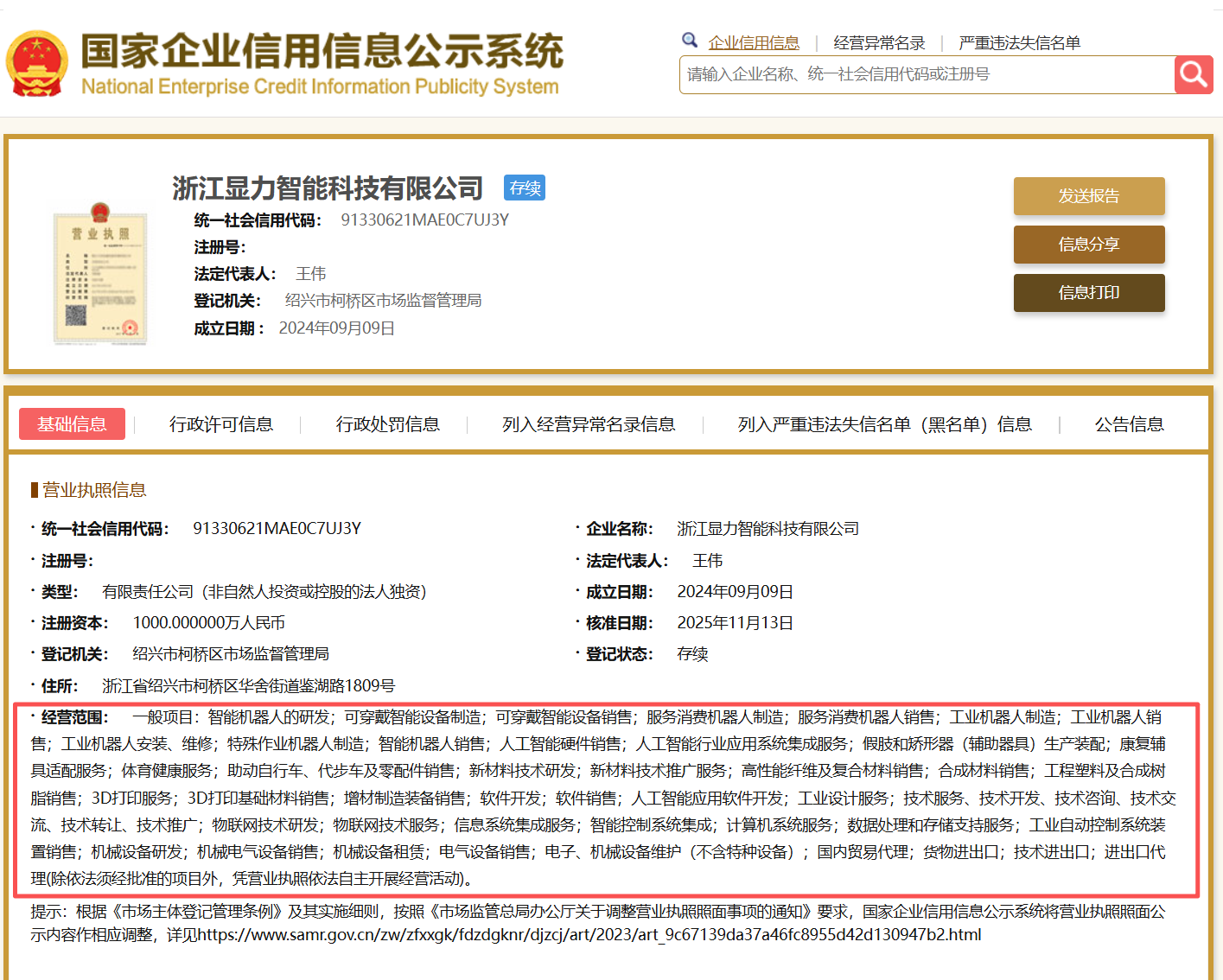Open the business license thumbnail image

coord(100,274)
